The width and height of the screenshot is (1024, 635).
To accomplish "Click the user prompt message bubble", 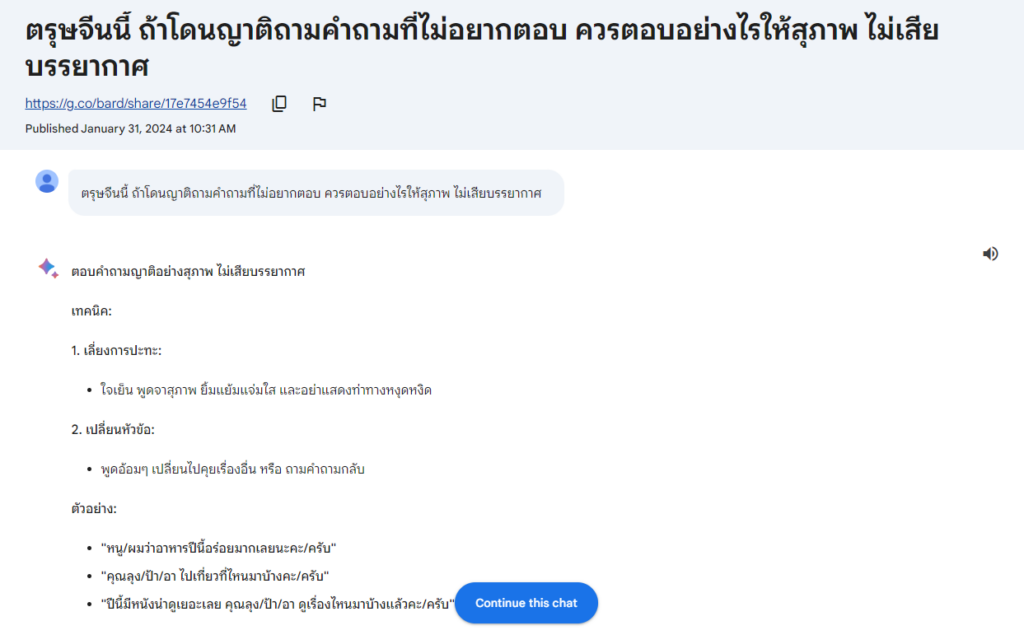I will click(x=315, y=193).
